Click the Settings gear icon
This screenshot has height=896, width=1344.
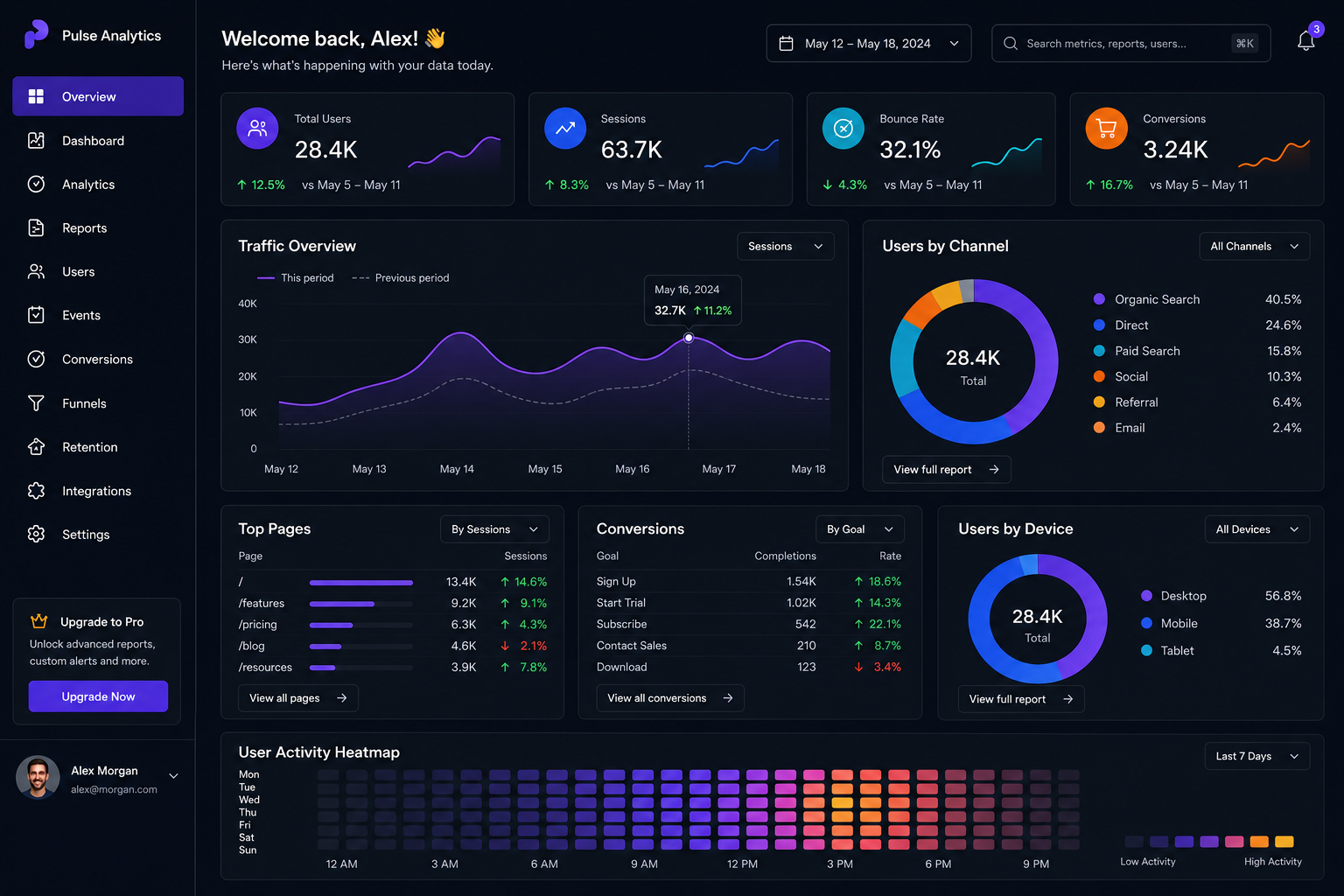click(36, 534)
